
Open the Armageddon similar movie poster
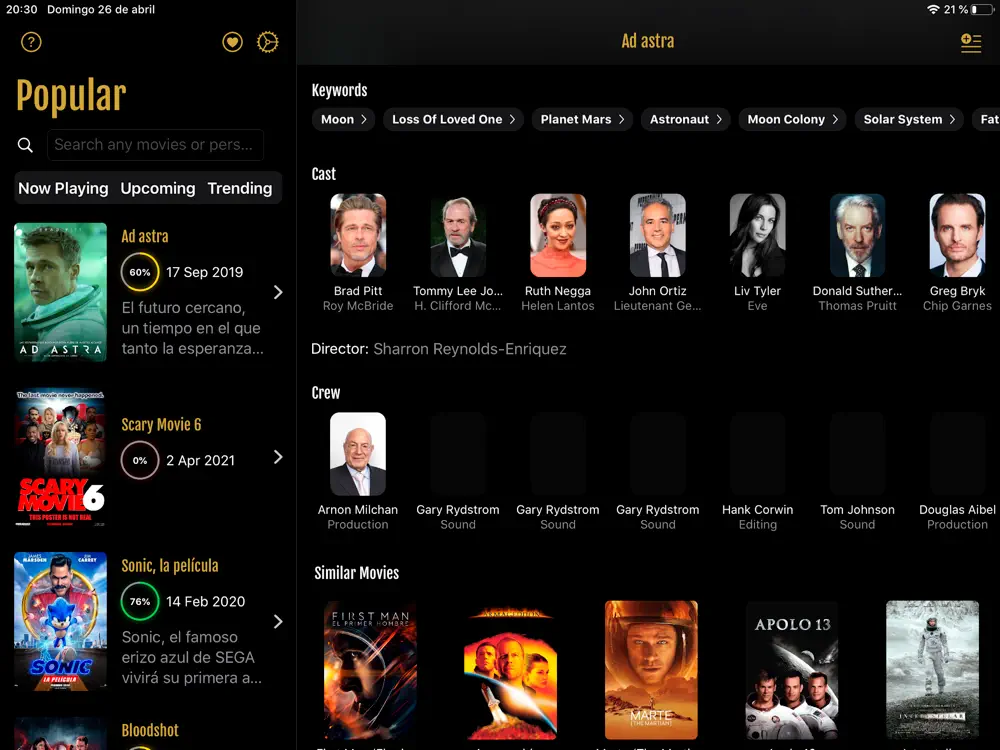[510, 670]
